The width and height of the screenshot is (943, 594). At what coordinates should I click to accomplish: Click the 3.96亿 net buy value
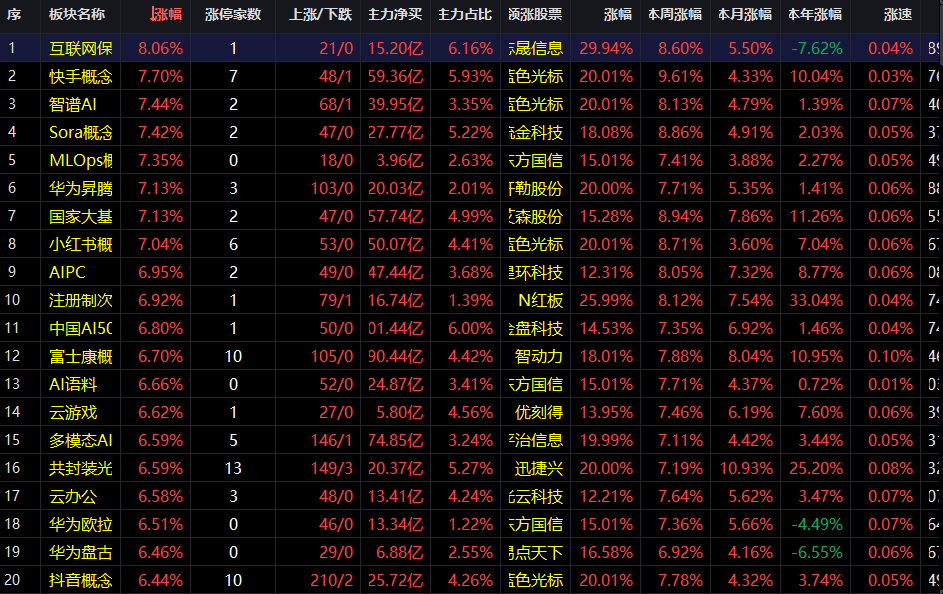400,160
